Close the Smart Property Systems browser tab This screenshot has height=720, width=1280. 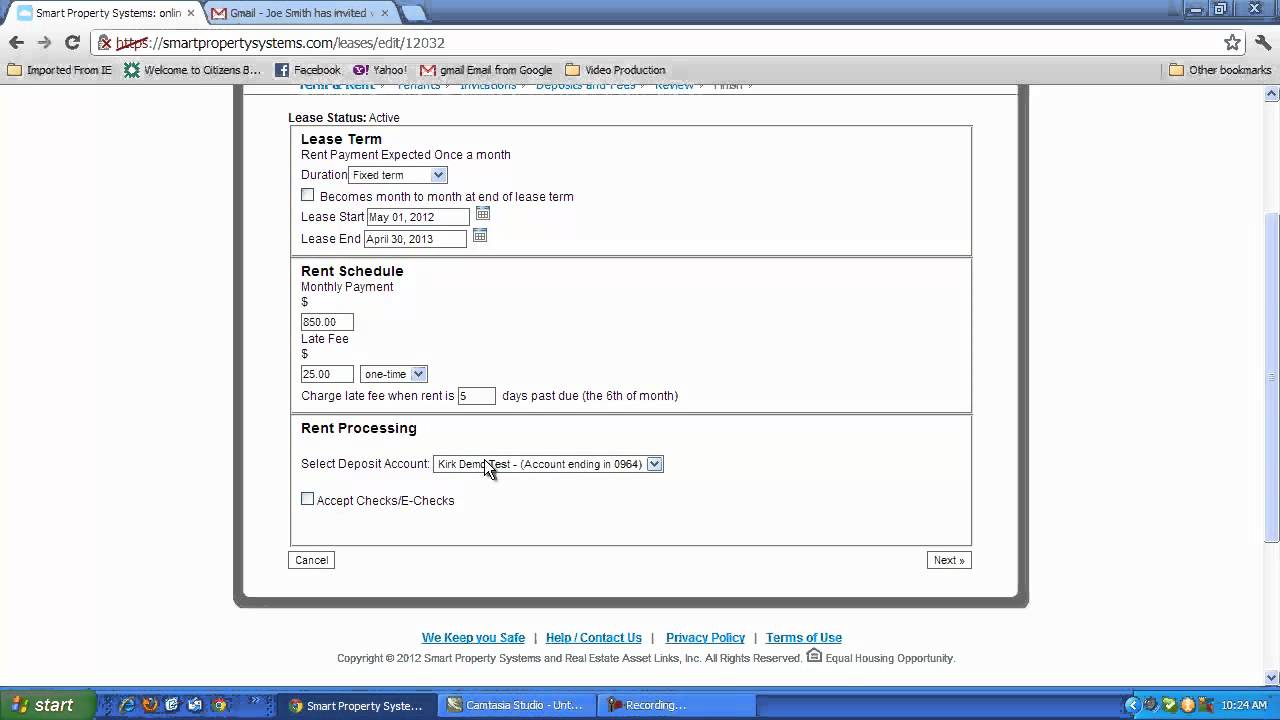191,13
